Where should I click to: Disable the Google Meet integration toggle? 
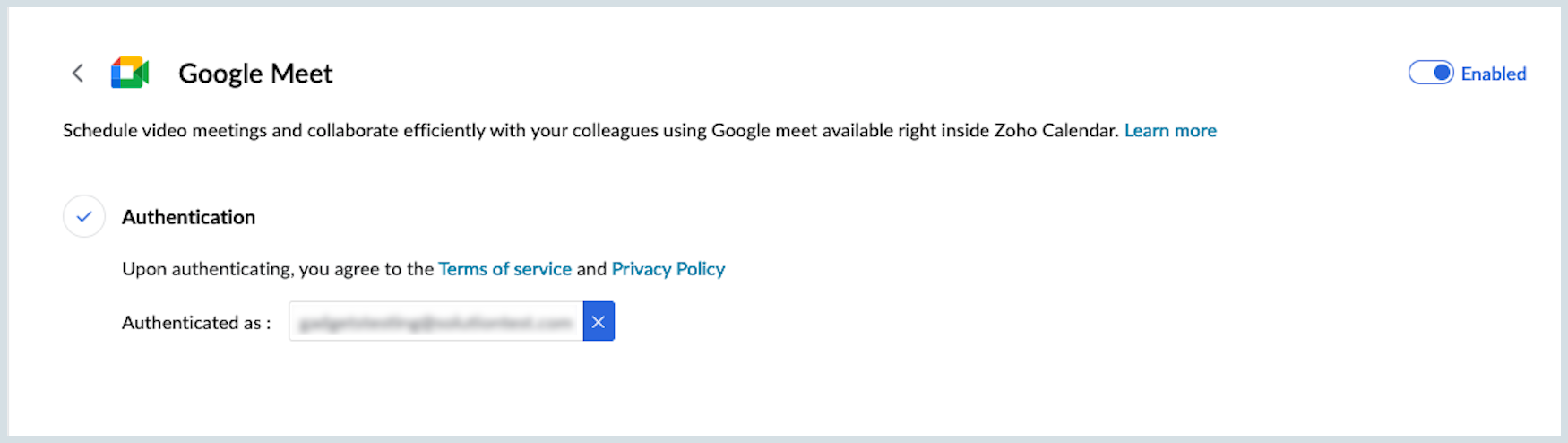pos(1430,73)
